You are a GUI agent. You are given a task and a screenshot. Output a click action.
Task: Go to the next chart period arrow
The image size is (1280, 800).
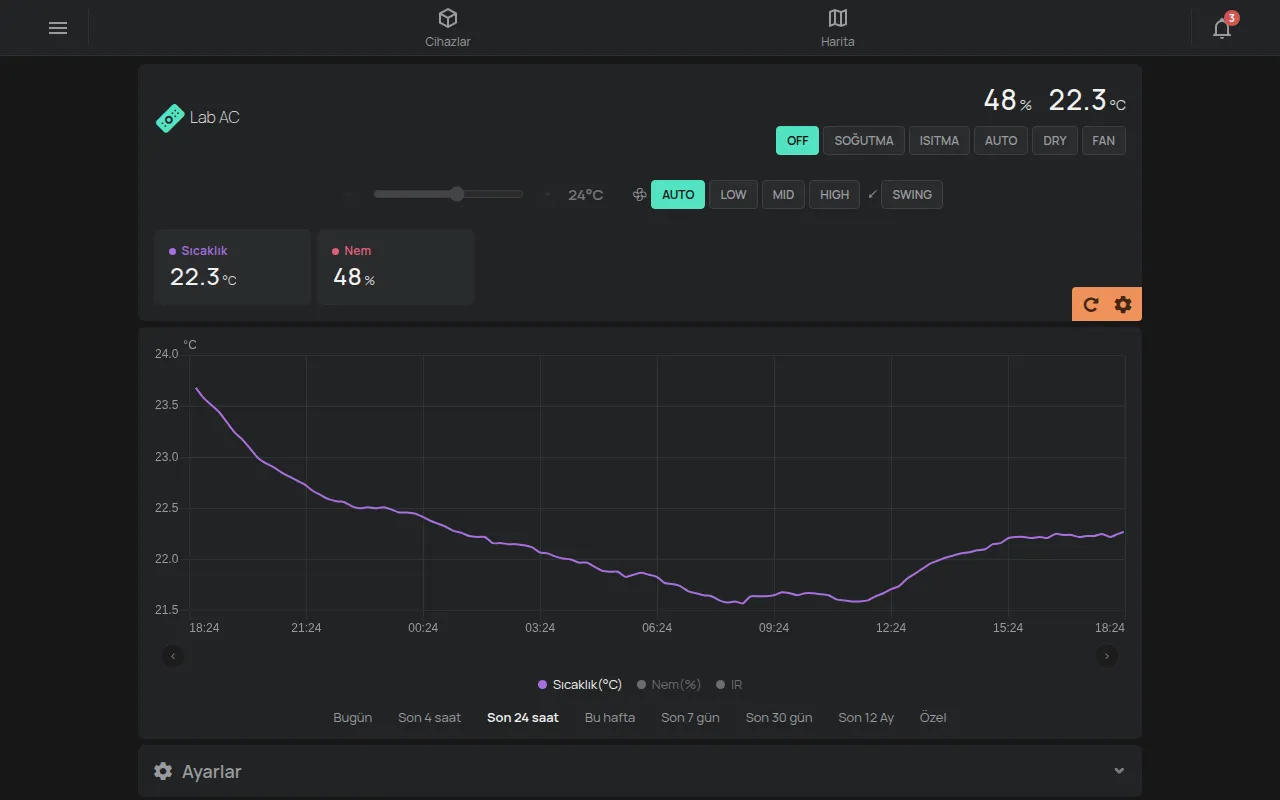(1107, 656)
